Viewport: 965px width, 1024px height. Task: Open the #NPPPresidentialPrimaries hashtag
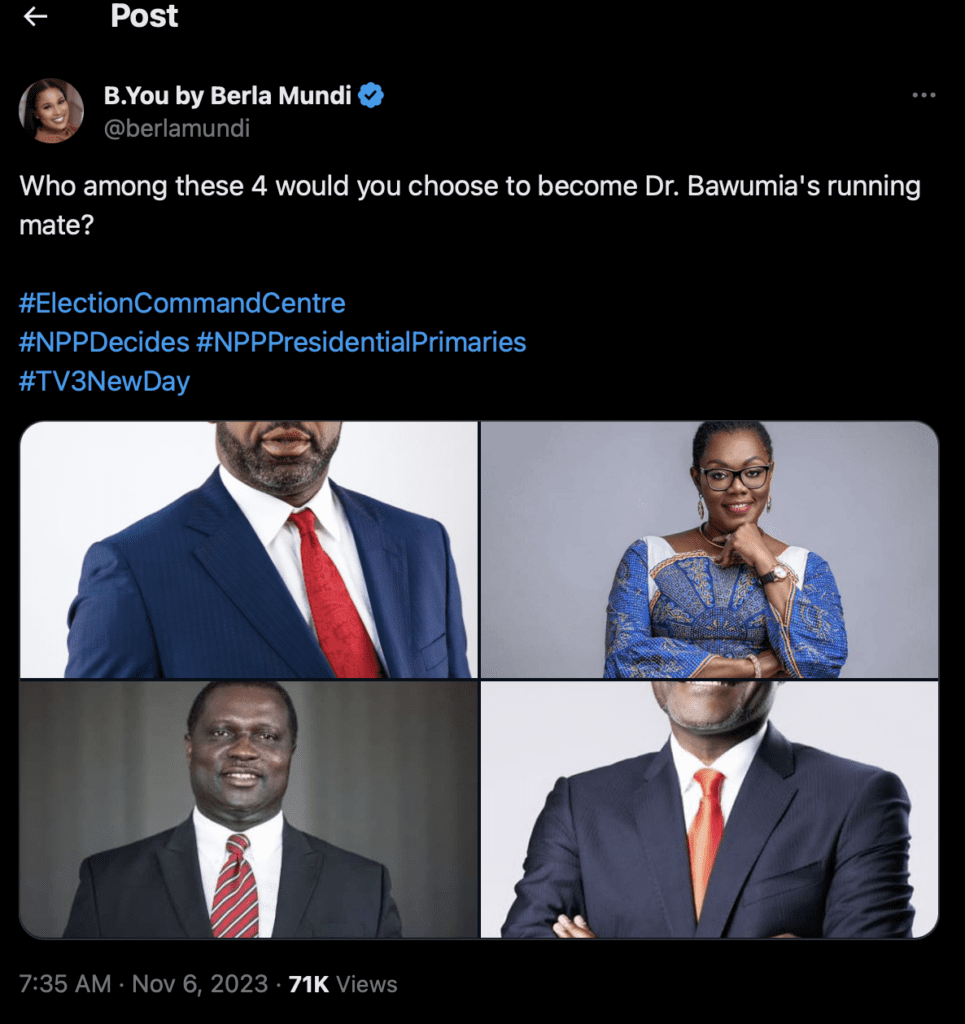[361, 342]
